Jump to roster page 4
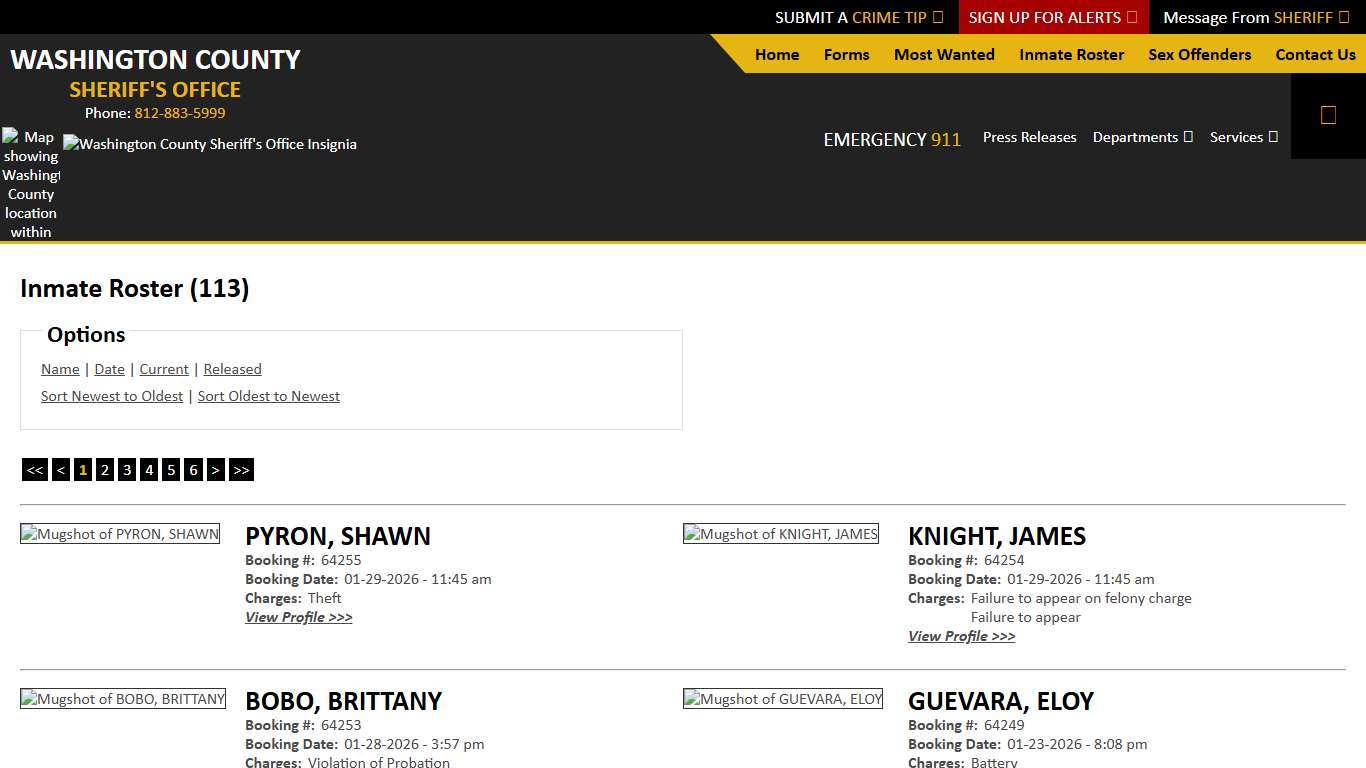This screenshot has width=1366, height=768. 148,469
